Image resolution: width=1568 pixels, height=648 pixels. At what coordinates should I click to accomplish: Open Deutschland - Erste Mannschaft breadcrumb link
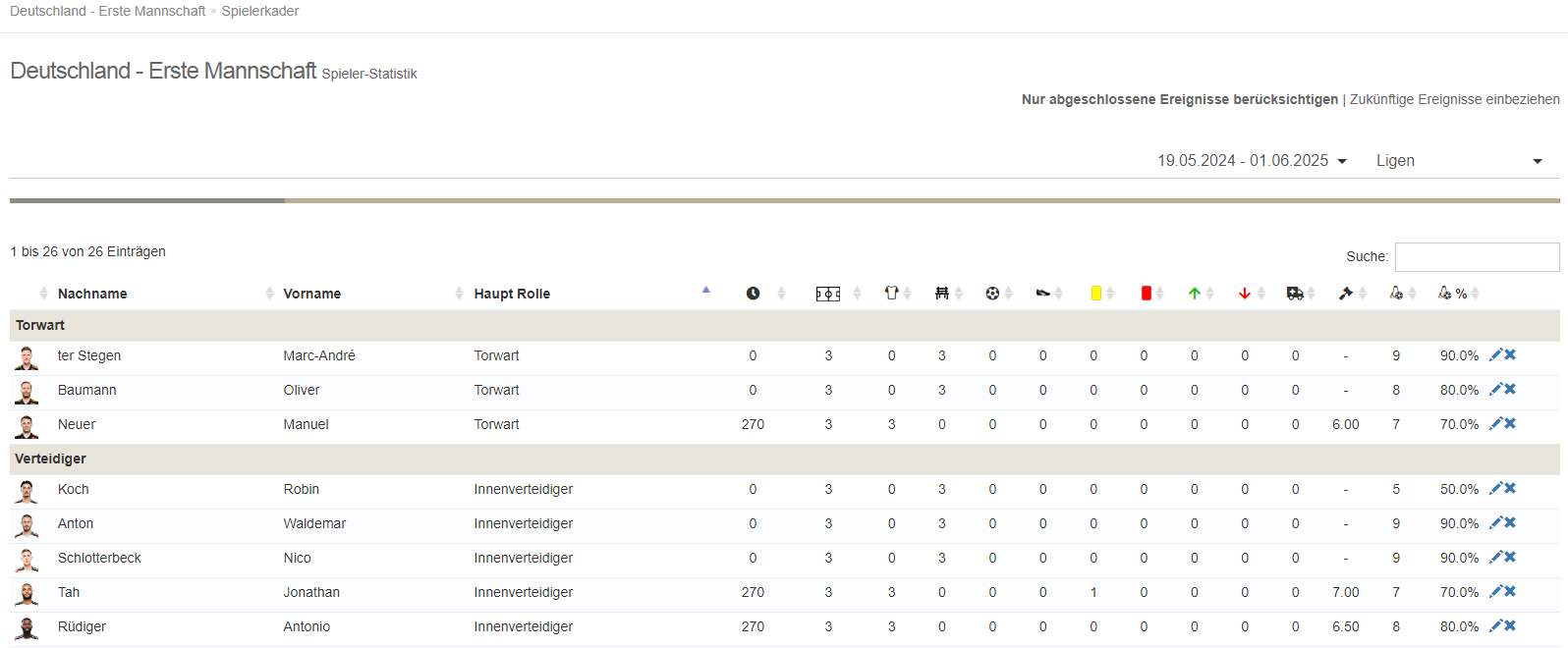coord(107,11)
